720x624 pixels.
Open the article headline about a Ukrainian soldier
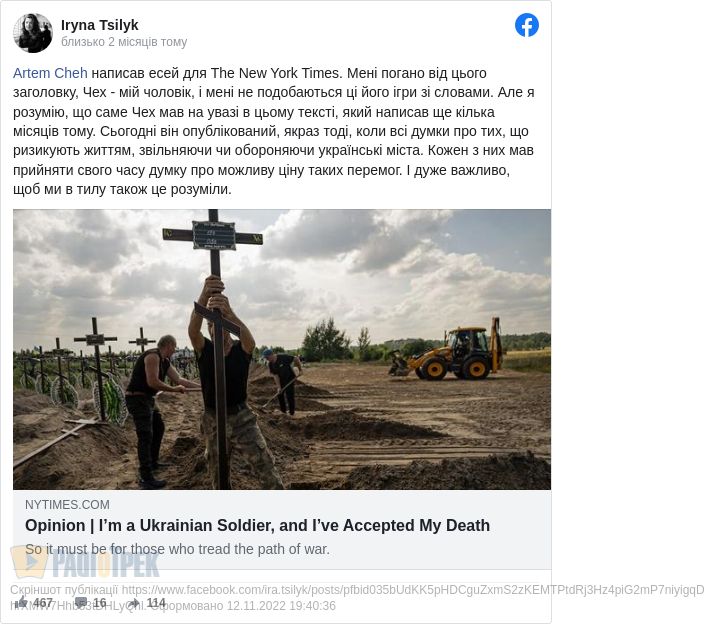(x=257, y=525)
